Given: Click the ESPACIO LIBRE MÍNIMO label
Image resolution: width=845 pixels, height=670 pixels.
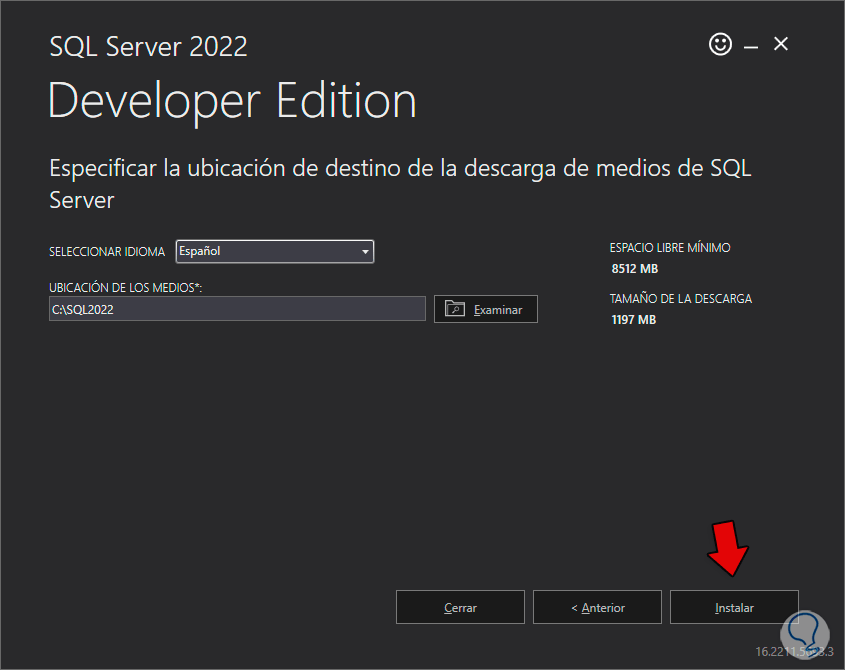Looking at the screenshot, I should click(670, 247).
